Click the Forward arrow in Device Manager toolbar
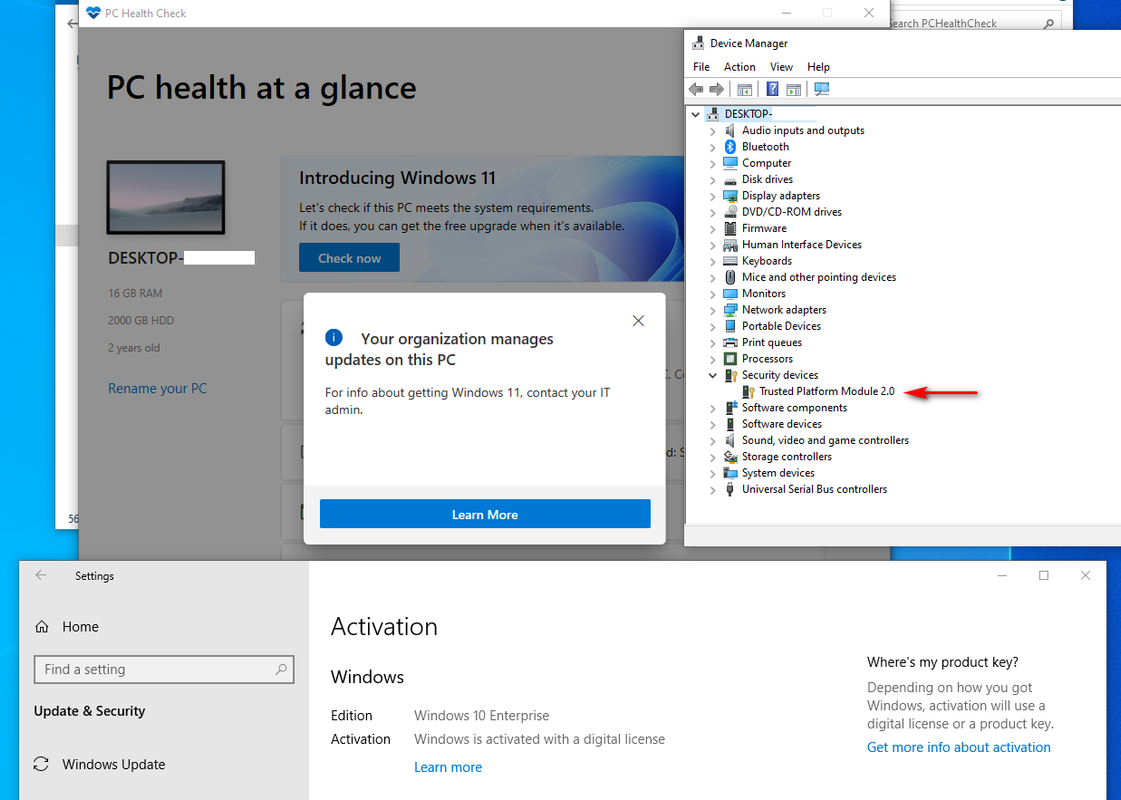1121x800 pixels. click(716, 89)
